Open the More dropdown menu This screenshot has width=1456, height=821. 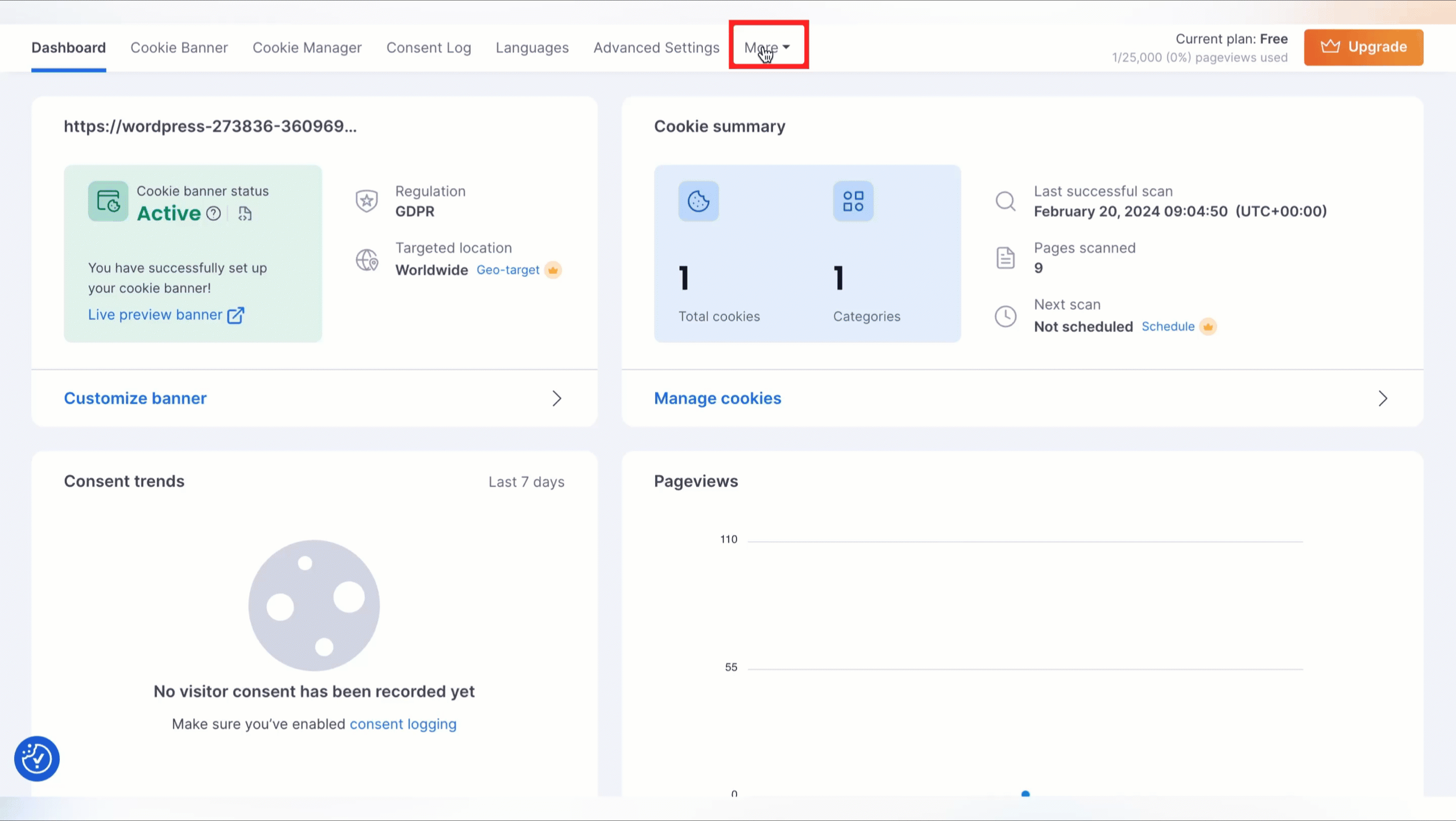pyautogui.click(x=767, y=47)
